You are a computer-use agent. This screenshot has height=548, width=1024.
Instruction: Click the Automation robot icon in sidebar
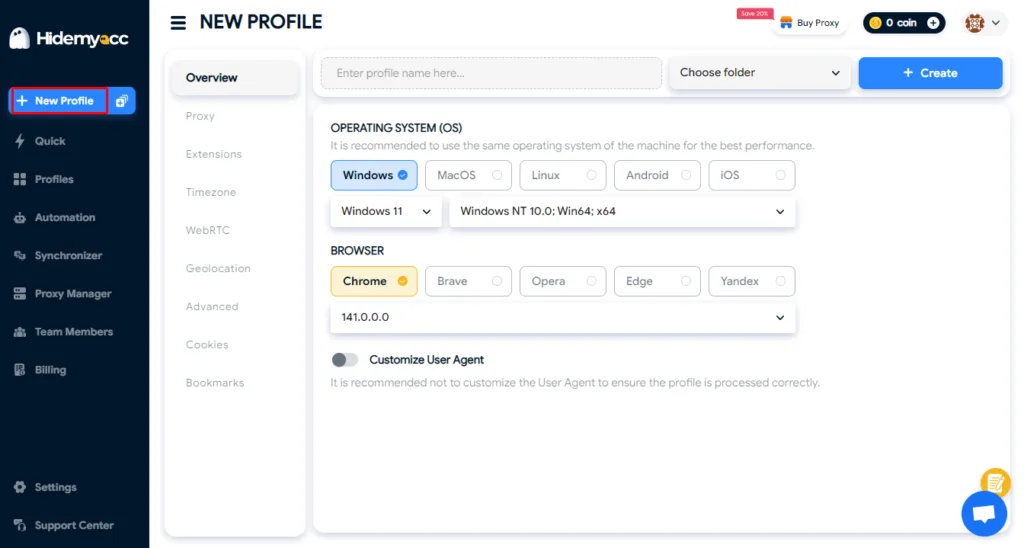(x=19, y=218)
